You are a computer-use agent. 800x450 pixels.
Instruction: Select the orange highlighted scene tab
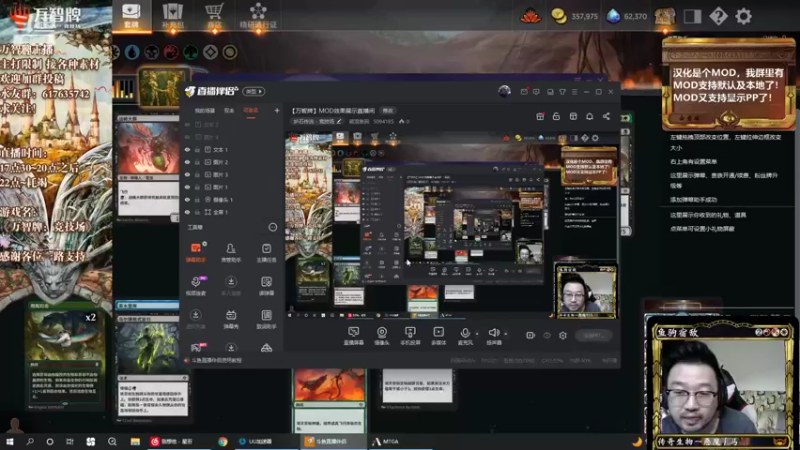point(251,110)
